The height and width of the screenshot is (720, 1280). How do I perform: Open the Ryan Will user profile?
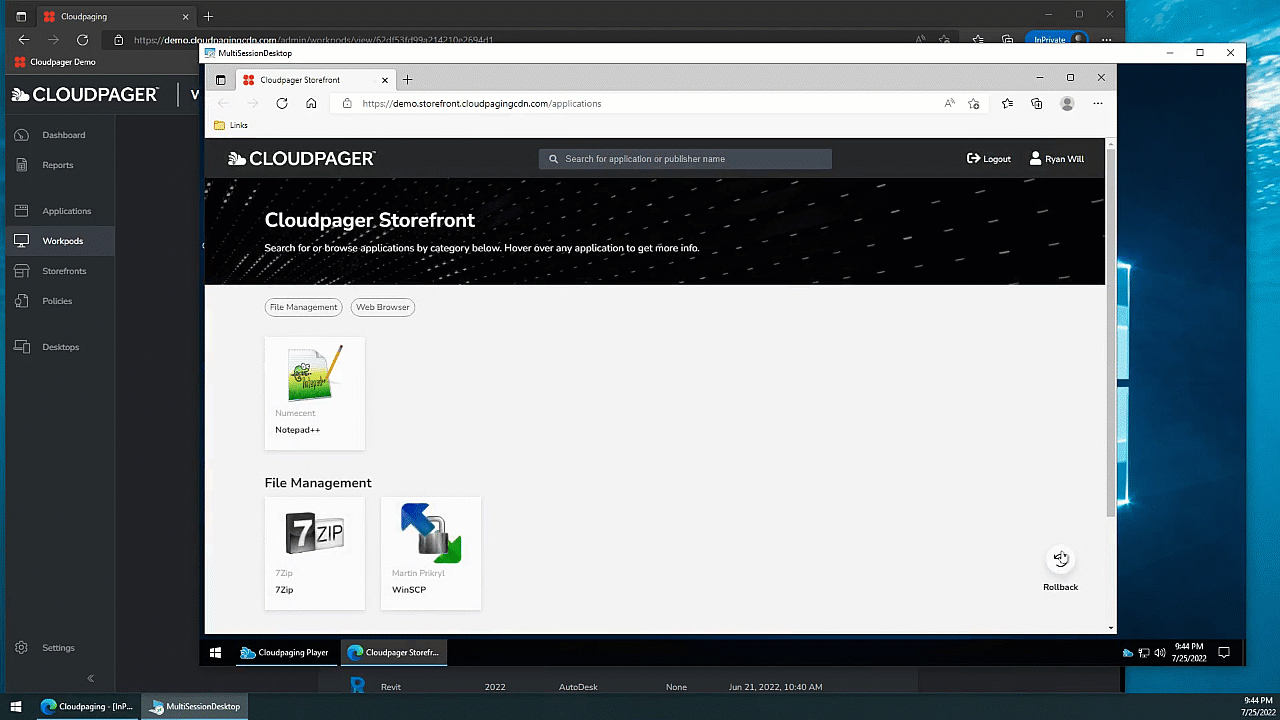[1057, 159]
